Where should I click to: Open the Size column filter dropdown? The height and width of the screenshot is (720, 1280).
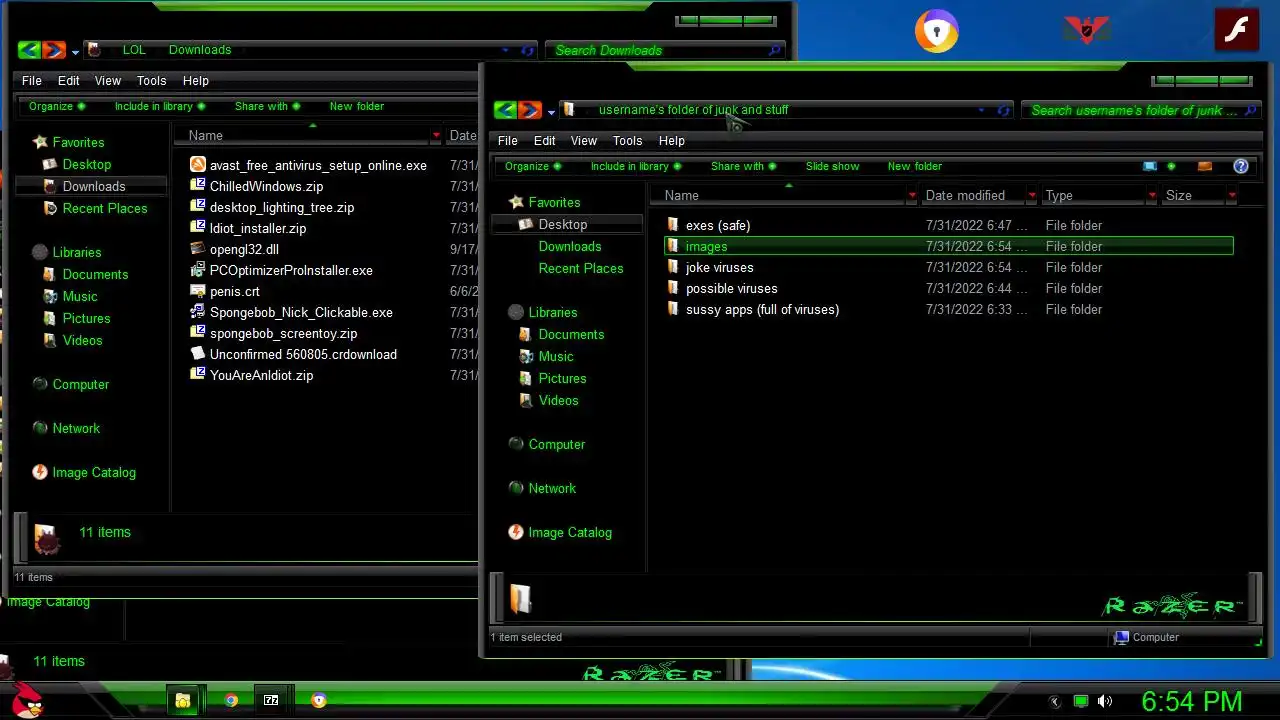click(x=1232, y=196)
